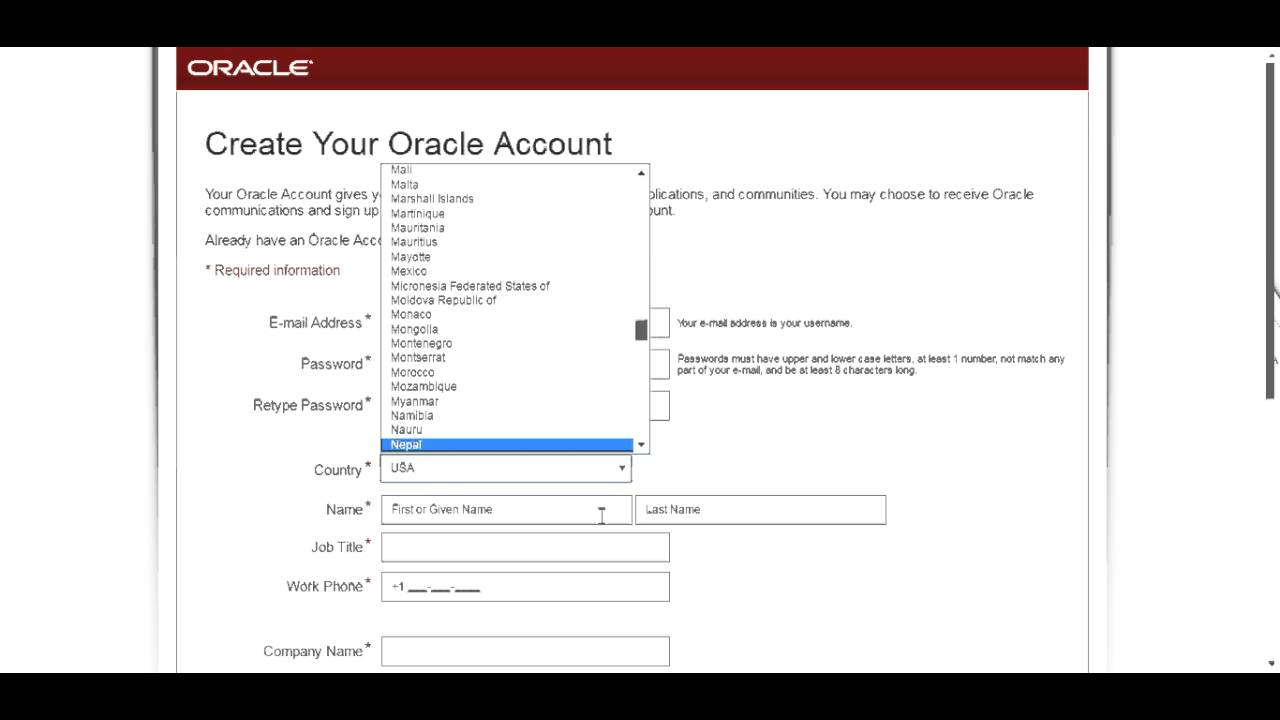Screen dimensions: 1280x720
Task: Select Mexico in the country list
Action: point(507,271)
